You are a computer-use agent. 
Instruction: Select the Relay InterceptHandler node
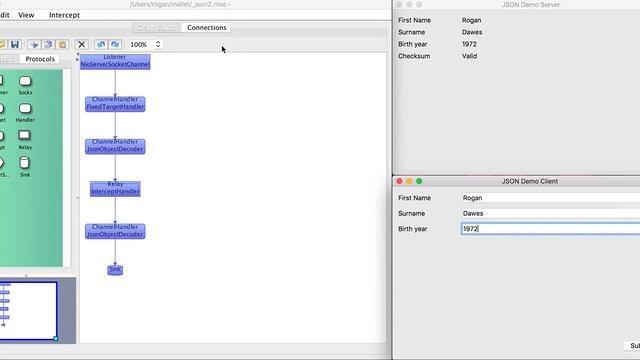pos(115,189)
